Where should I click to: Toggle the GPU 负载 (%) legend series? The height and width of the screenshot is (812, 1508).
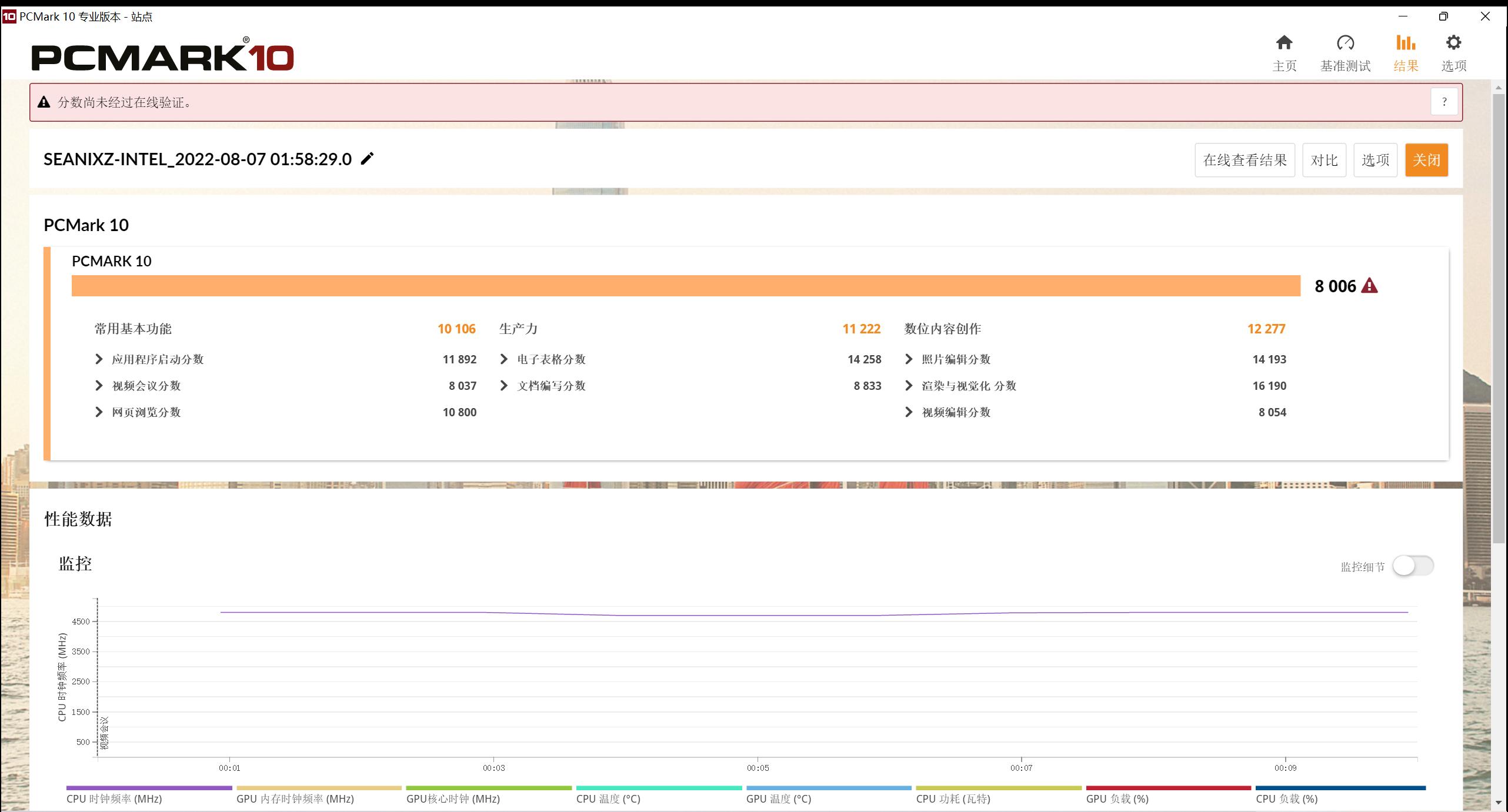coord(1117,798)
